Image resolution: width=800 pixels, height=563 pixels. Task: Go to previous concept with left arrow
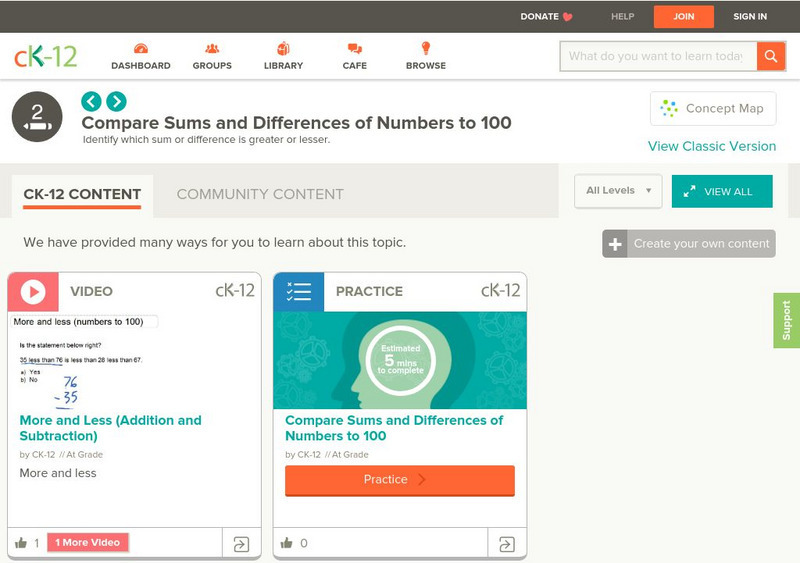pyautogui.click(x=91, y=101)
